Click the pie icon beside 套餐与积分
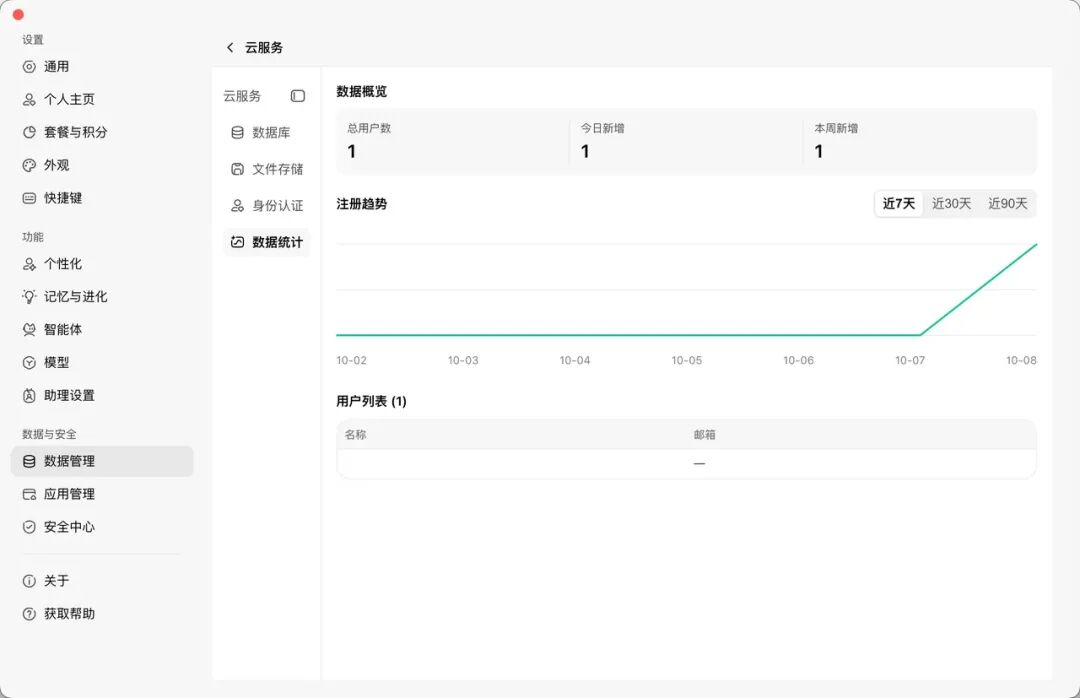The image size is (1080, 698). tap(29, 132)
